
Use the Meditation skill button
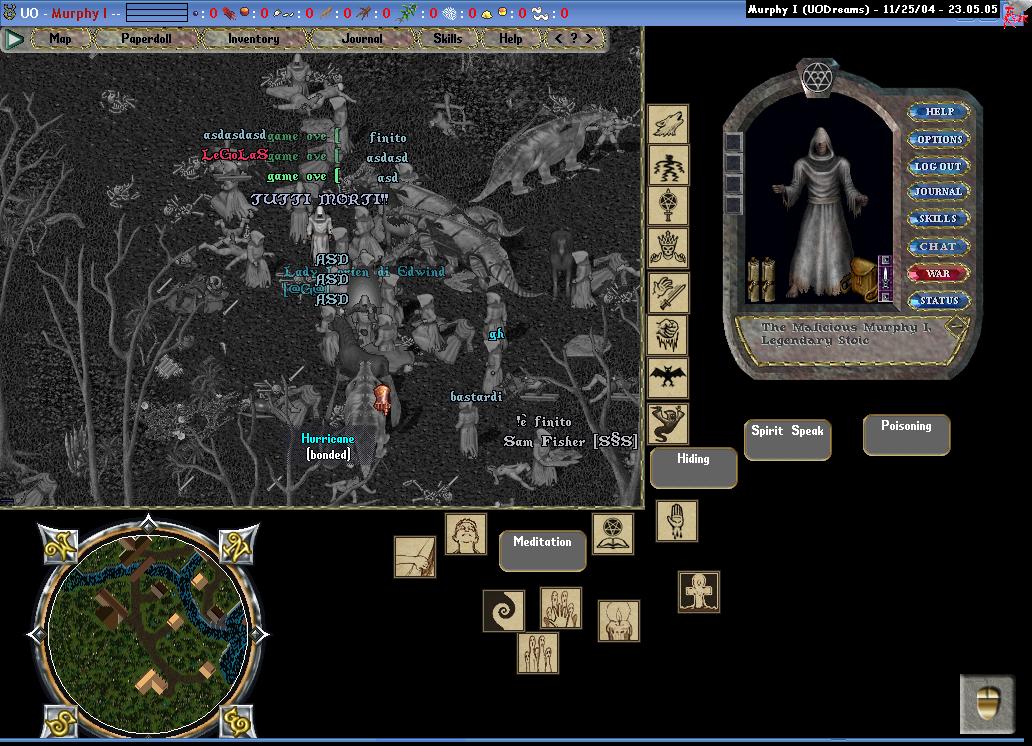(542, 550)
